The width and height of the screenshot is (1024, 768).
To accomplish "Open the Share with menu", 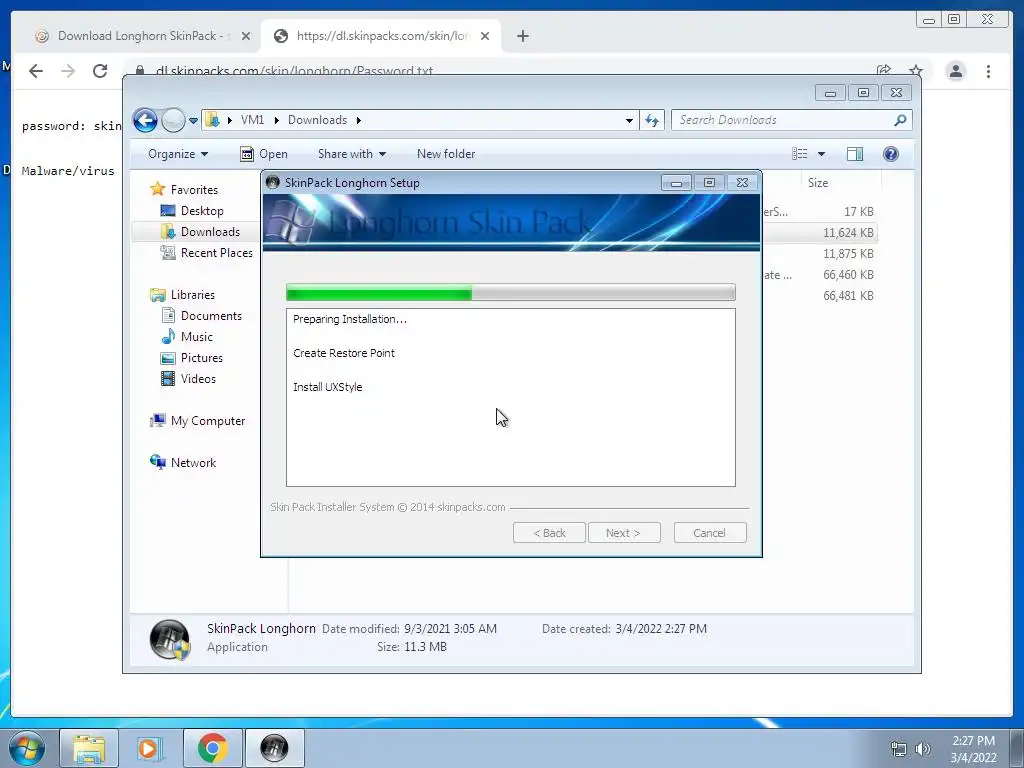I will 352,154.
